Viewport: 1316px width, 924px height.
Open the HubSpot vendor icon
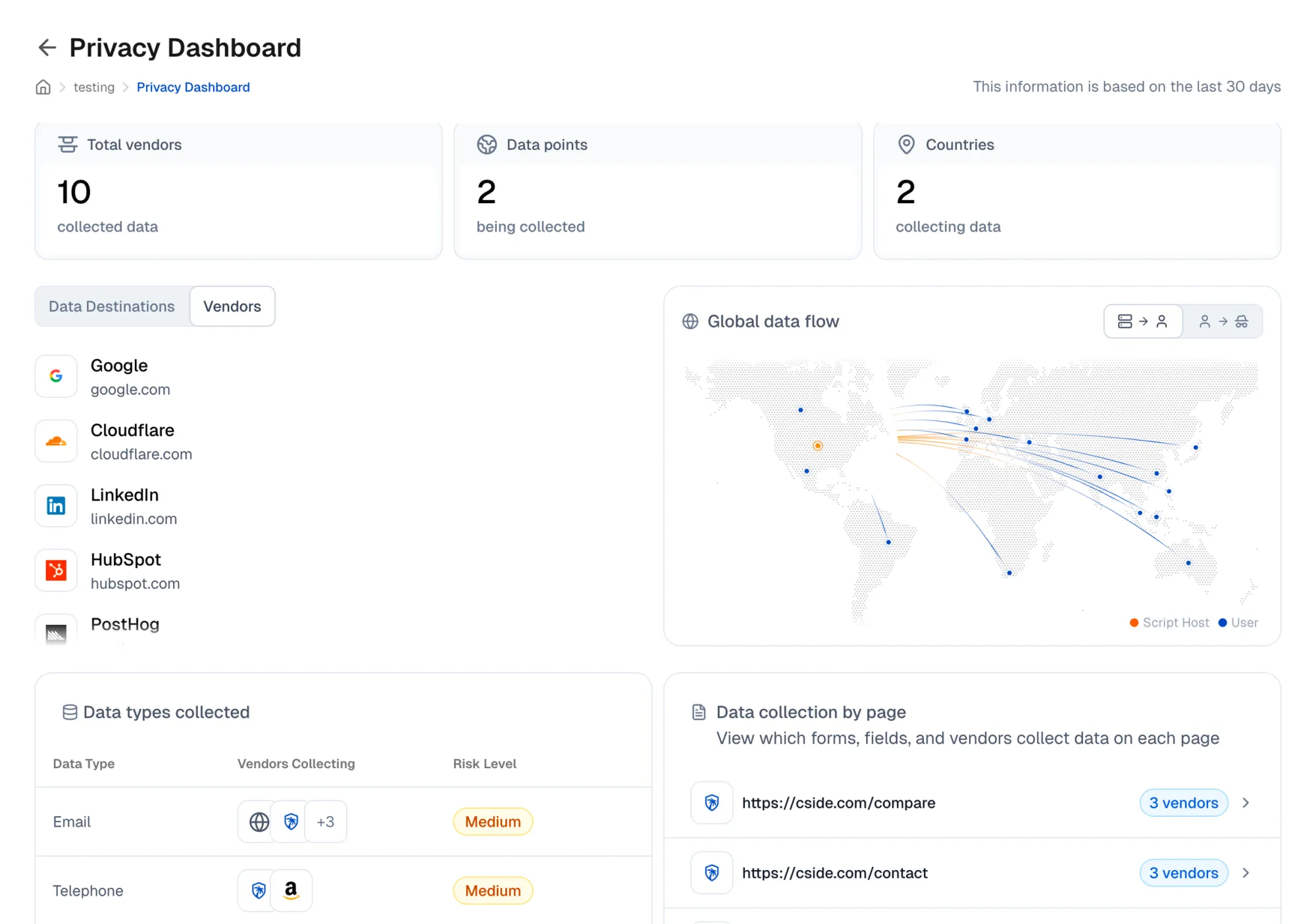(56, 570)
